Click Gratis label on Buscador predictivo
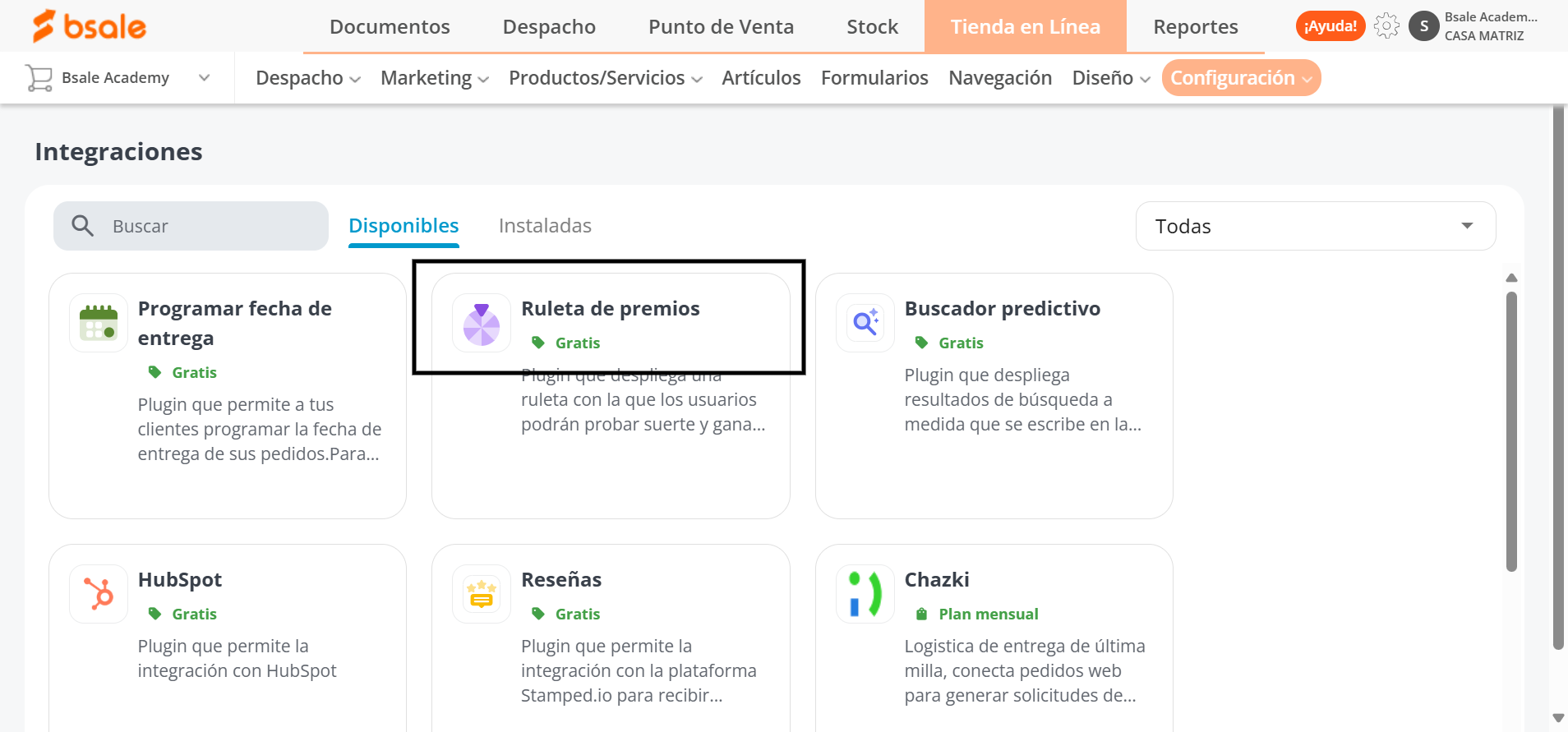 (x=962, y=343)
